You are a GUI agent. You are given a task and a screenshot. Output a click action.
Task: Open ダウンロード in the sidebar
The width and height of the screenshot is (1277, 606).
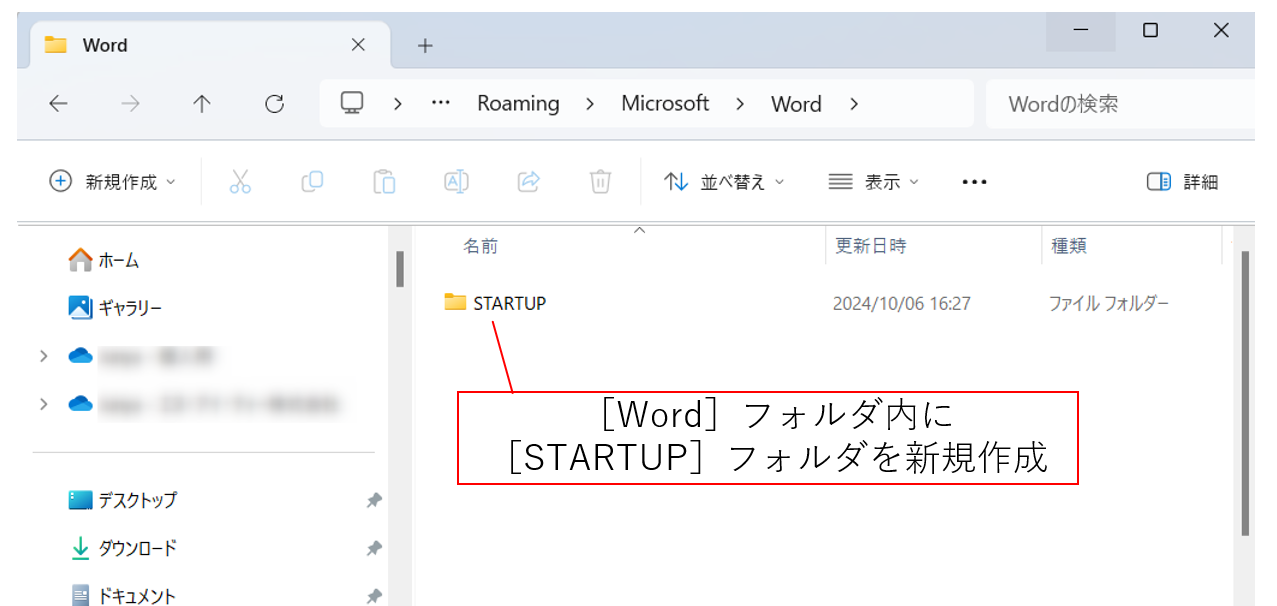pyautogui.click(x=137, y=548)
